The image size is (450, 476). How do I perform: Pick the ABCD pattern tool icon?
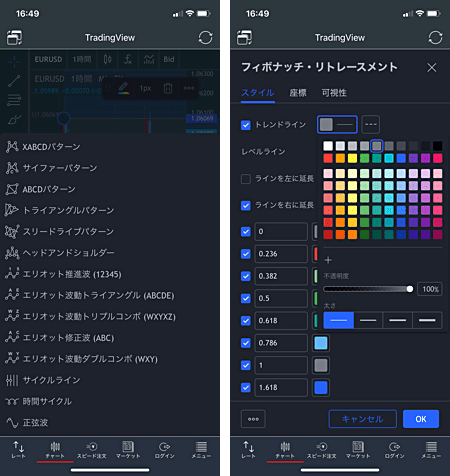[x=12, y=189]
